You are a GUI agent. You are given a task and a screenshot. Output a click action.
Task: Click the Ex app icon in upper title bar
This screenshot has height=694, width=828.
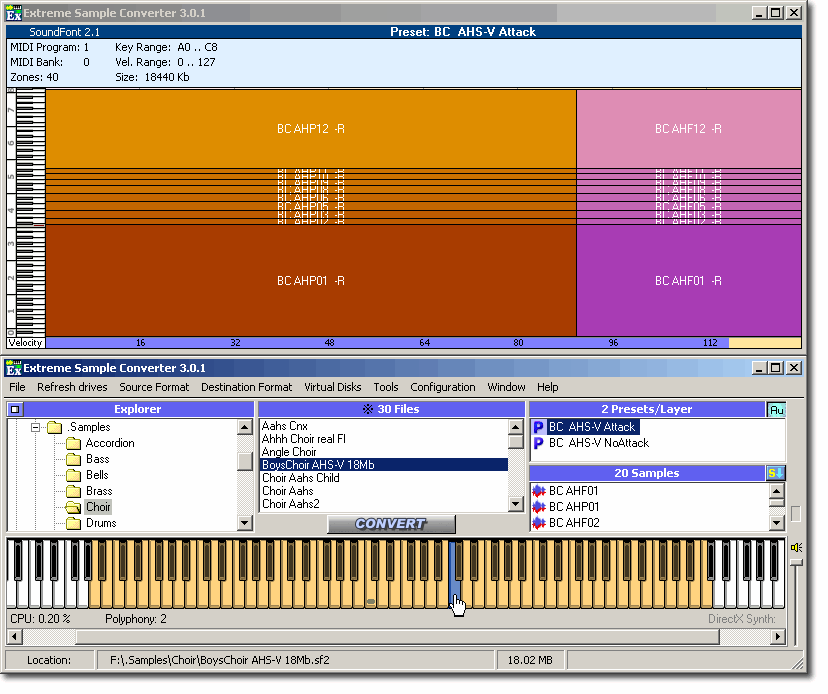14,14
